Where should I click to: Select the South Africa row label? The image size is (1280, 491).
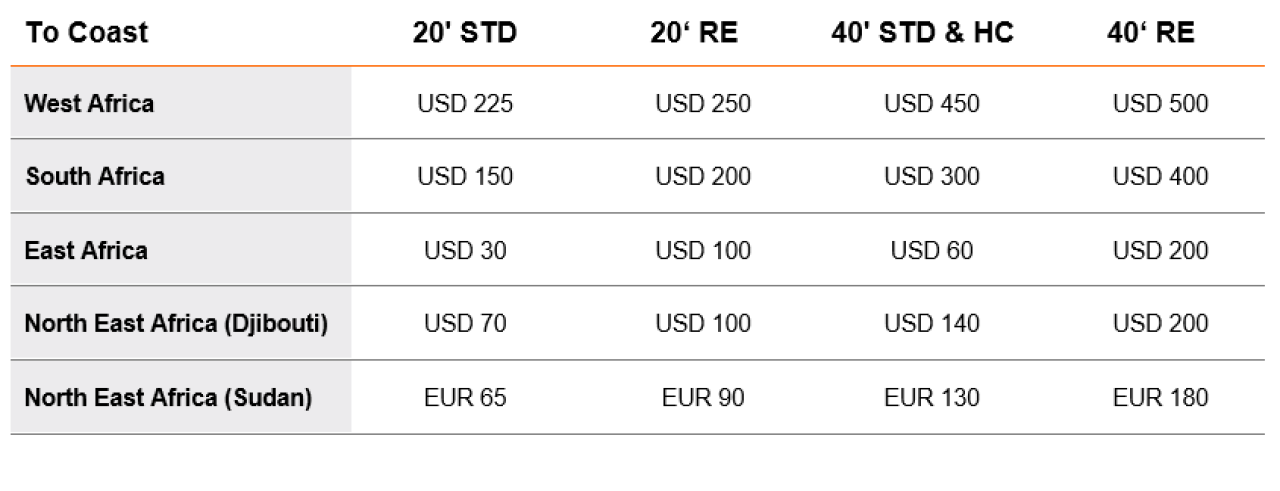95,177
